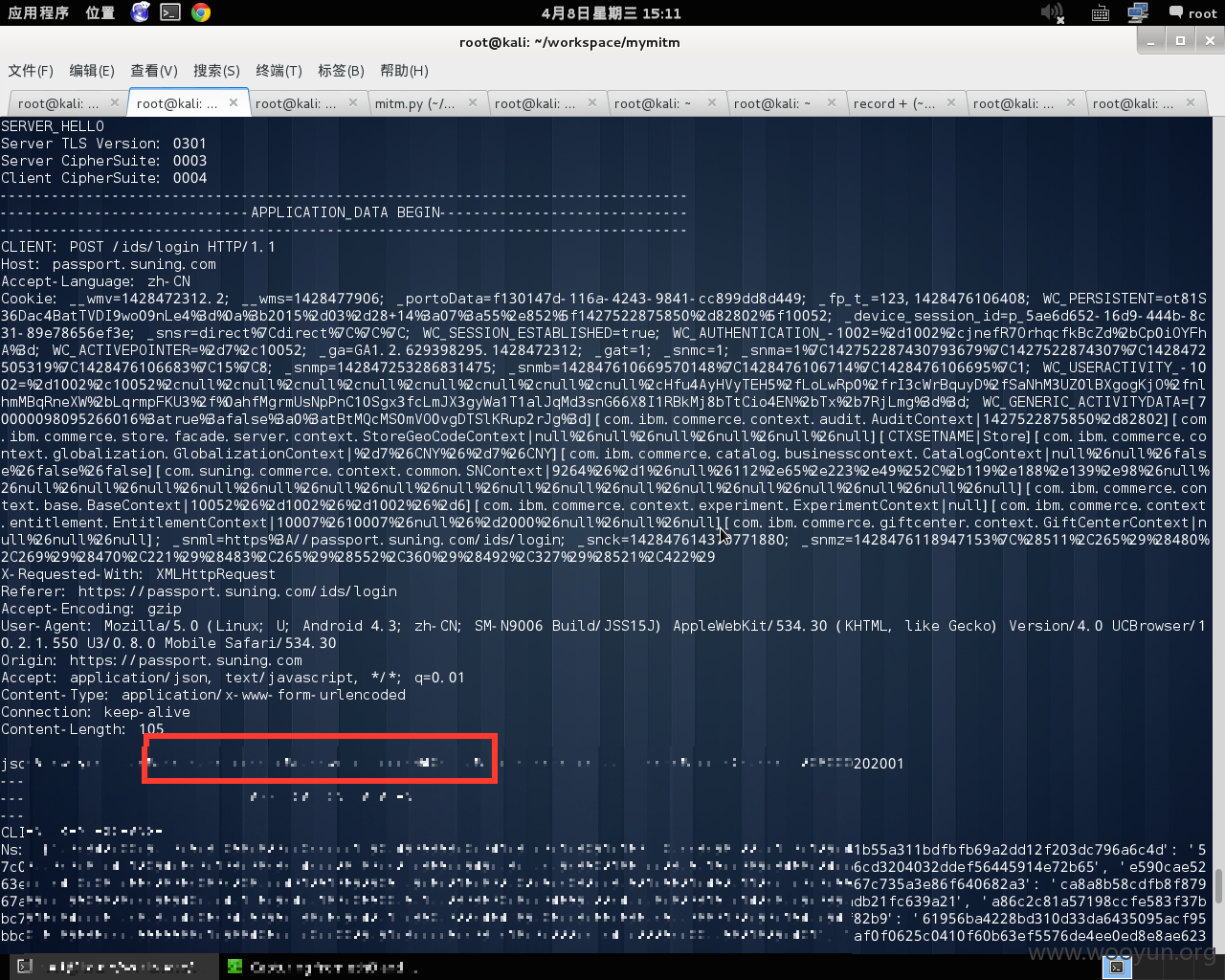
Task: Click the 'Accept-Encoding: gzip' line
Action: (x=91, y=609)
